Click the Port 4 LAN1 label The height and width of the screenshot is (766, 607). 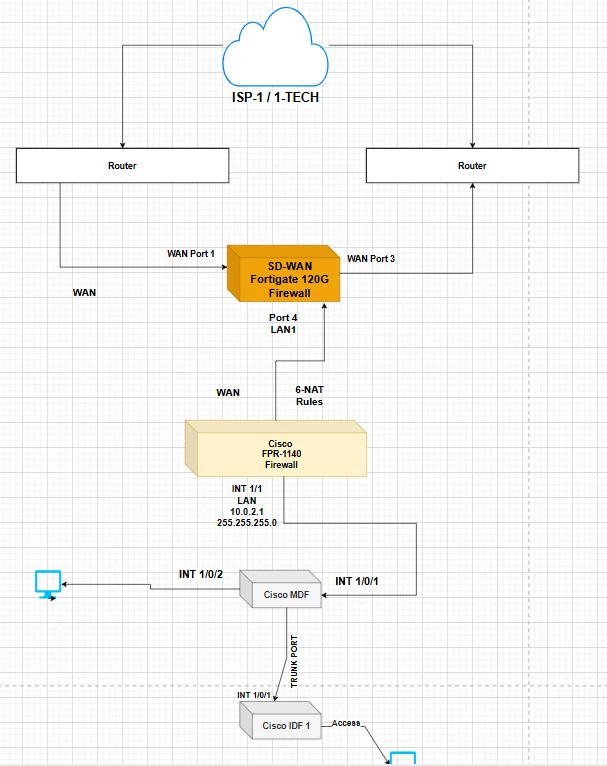tap(283, 323)
